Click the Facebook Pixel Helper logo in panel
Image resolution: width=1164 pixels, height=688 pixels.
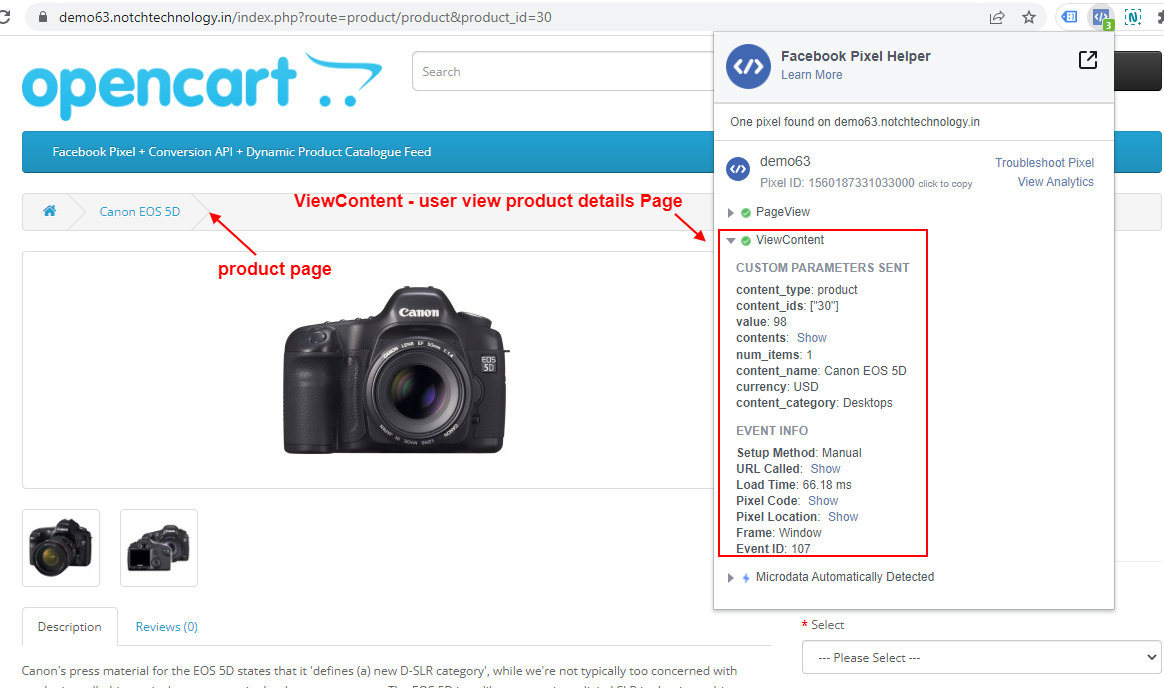748,66
